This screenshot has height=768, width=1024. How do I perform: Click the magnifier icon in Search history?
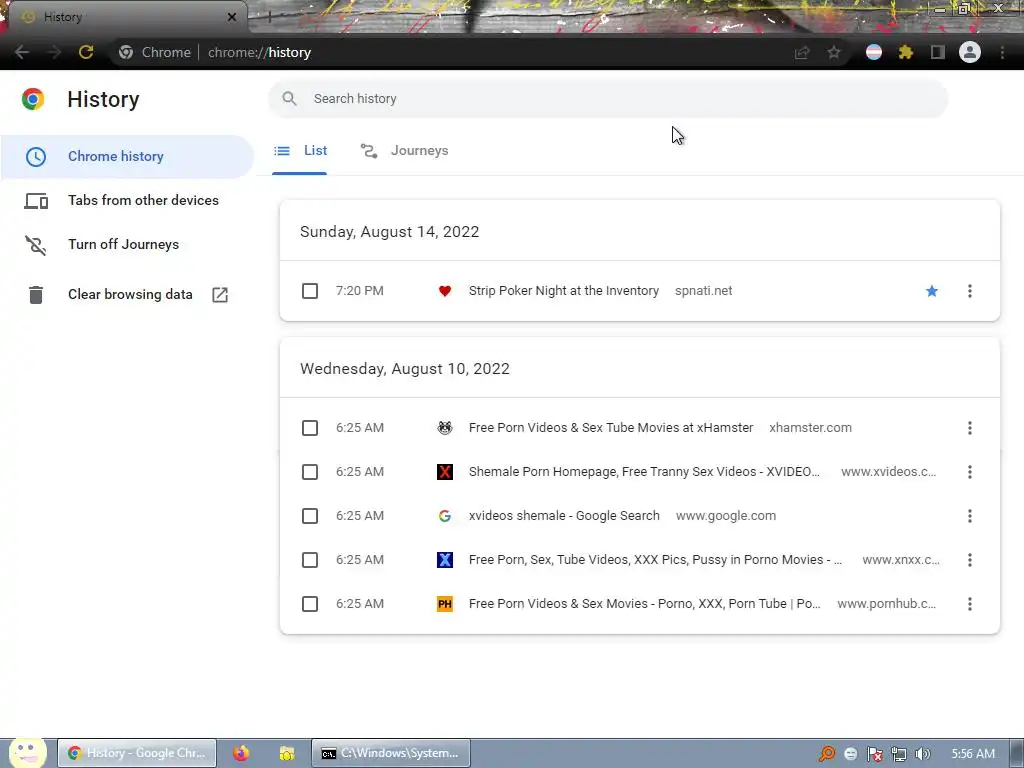pos(289,99)
